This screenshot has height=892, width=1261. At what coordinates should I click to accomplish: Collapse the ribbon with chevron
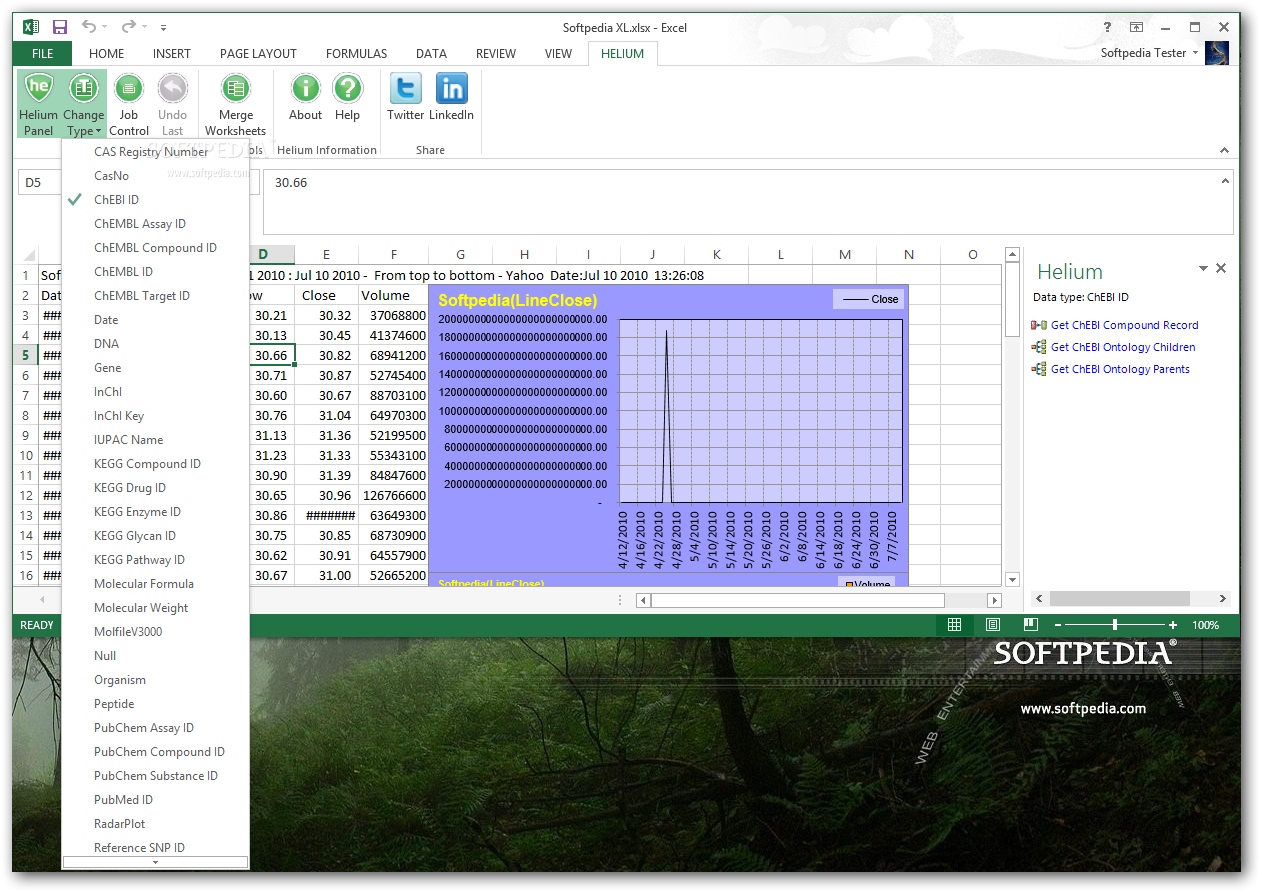1225,151
